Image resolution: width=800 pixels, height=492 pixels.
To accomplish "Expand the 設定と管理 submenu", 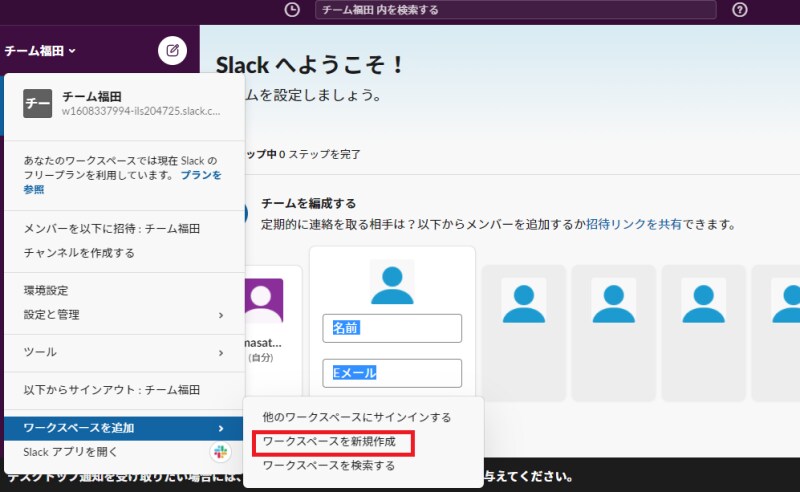I will pyautogui.click(x=123, y=315).
